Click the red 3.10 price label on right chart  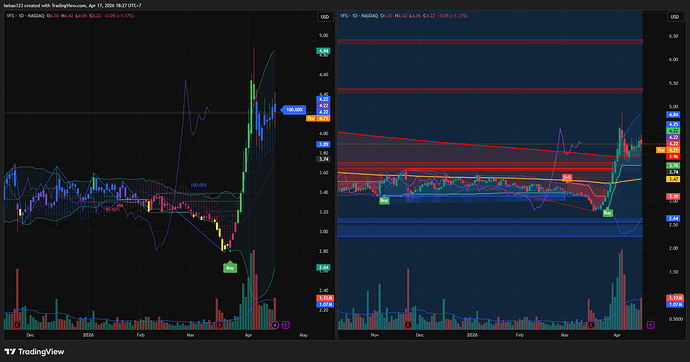click(674, 196)
